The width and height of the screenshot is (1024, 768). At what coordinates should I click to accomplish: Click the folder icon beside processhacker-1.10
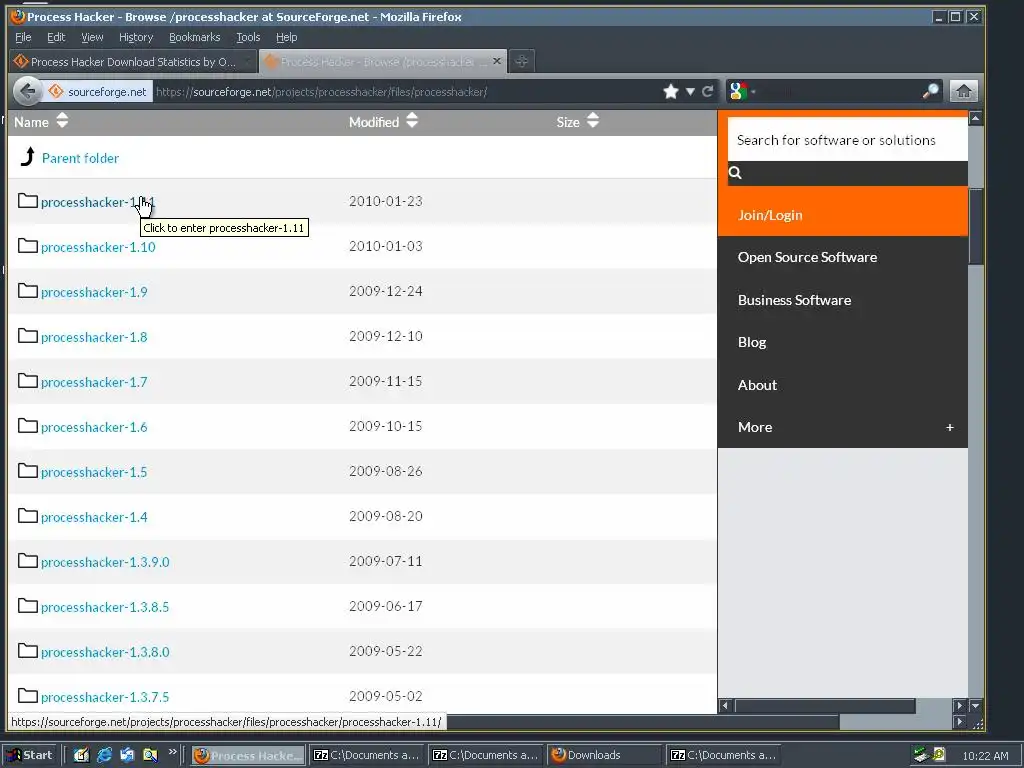(x=27, y=246)
